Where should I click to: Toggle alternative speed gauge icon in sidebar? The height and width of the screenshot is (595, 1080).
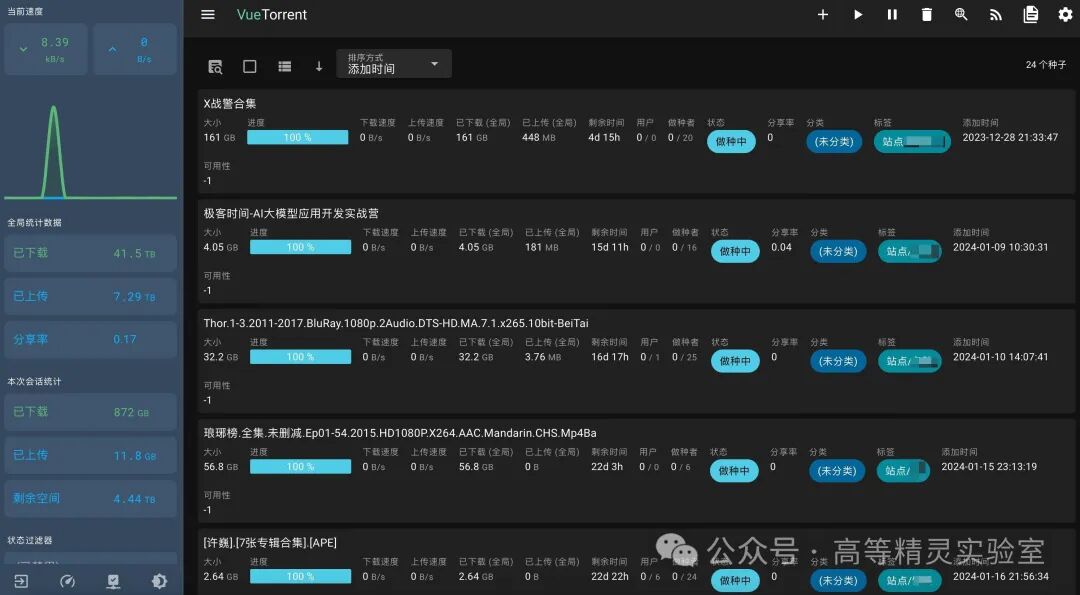(x=68, y=581)
